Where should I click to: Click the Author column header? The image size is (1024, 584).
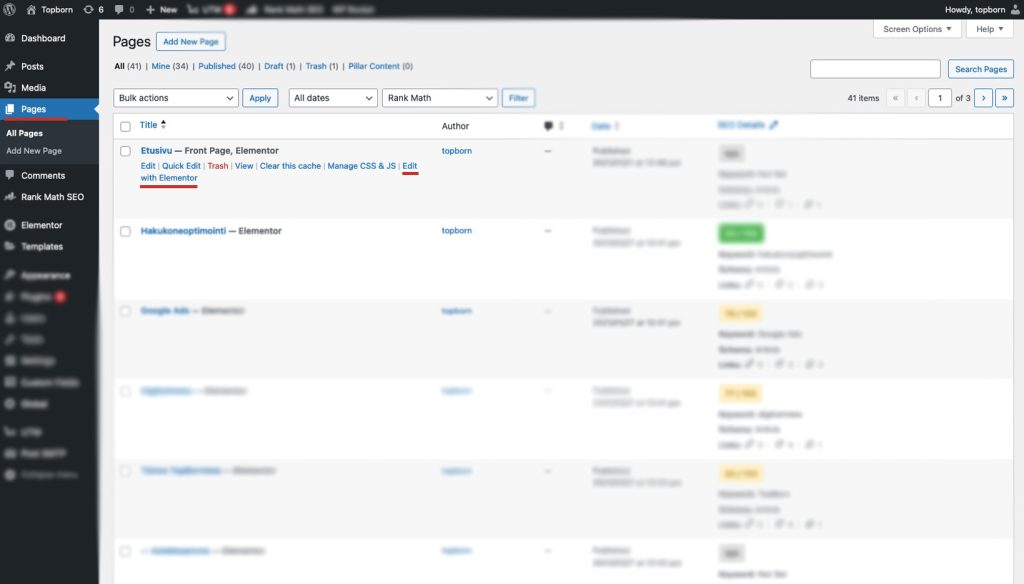[455, 126]
